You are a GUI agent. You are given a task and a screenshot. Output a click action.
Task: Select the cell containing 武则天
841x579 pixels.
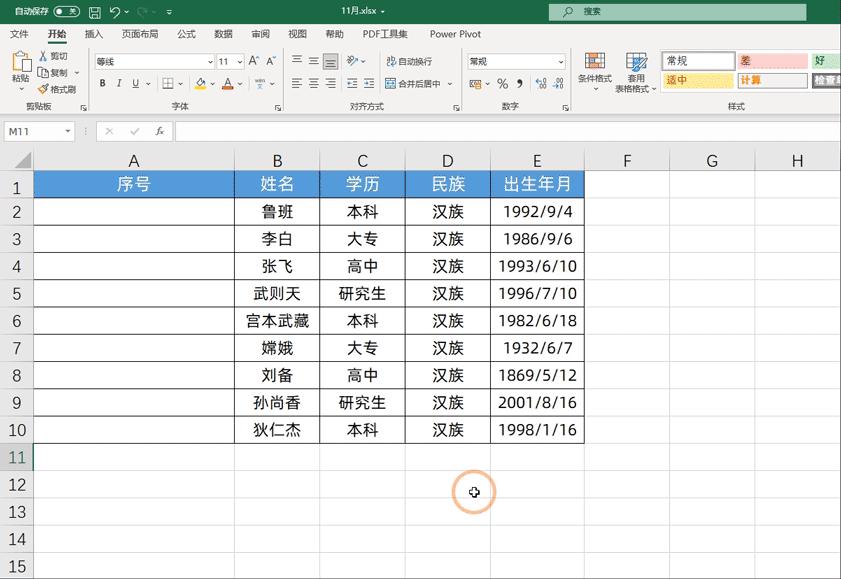click(x=276, y=293)
